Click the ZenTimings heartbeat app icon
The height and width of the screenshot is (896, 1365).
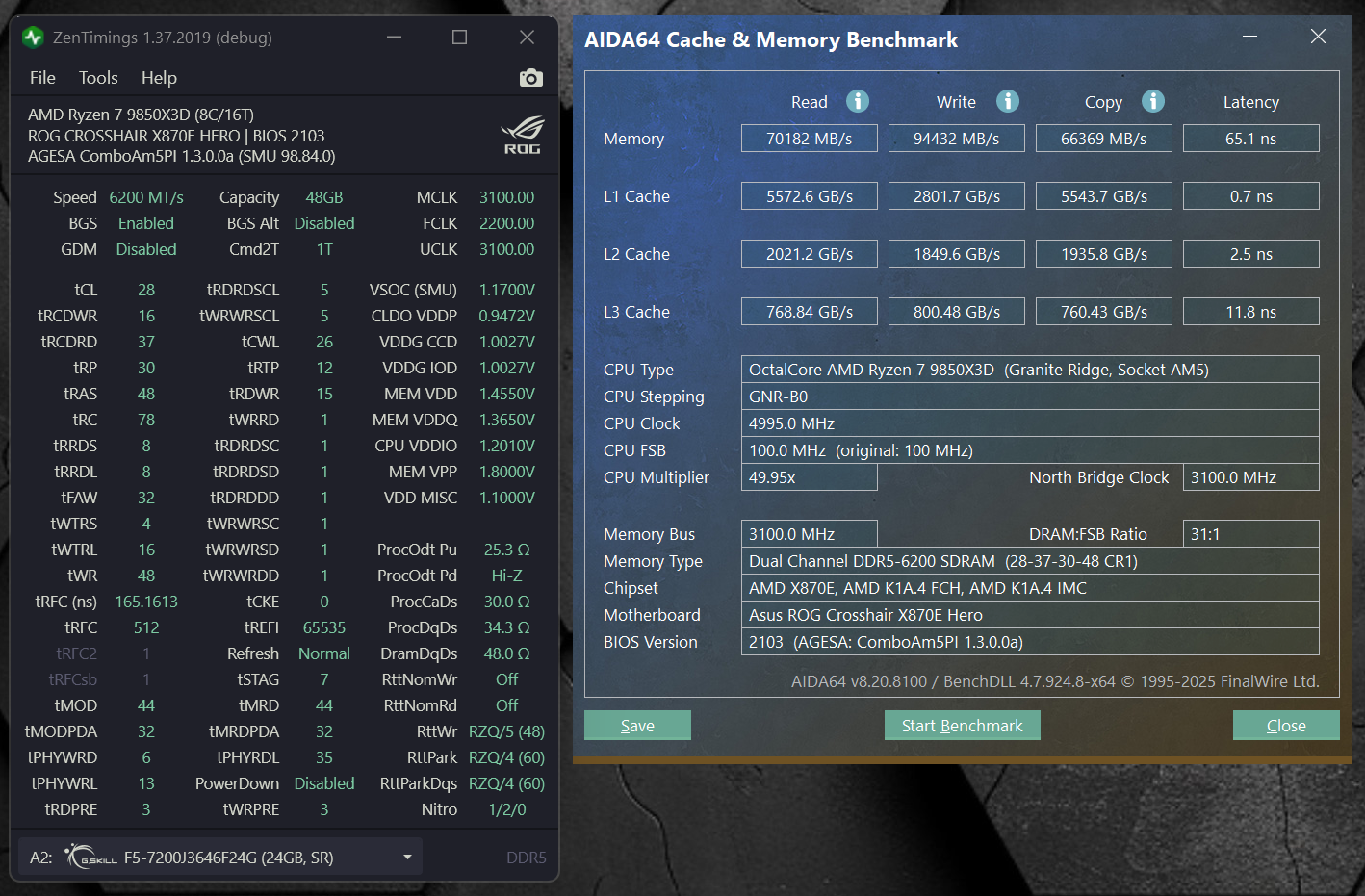click(x=33, y=38)
